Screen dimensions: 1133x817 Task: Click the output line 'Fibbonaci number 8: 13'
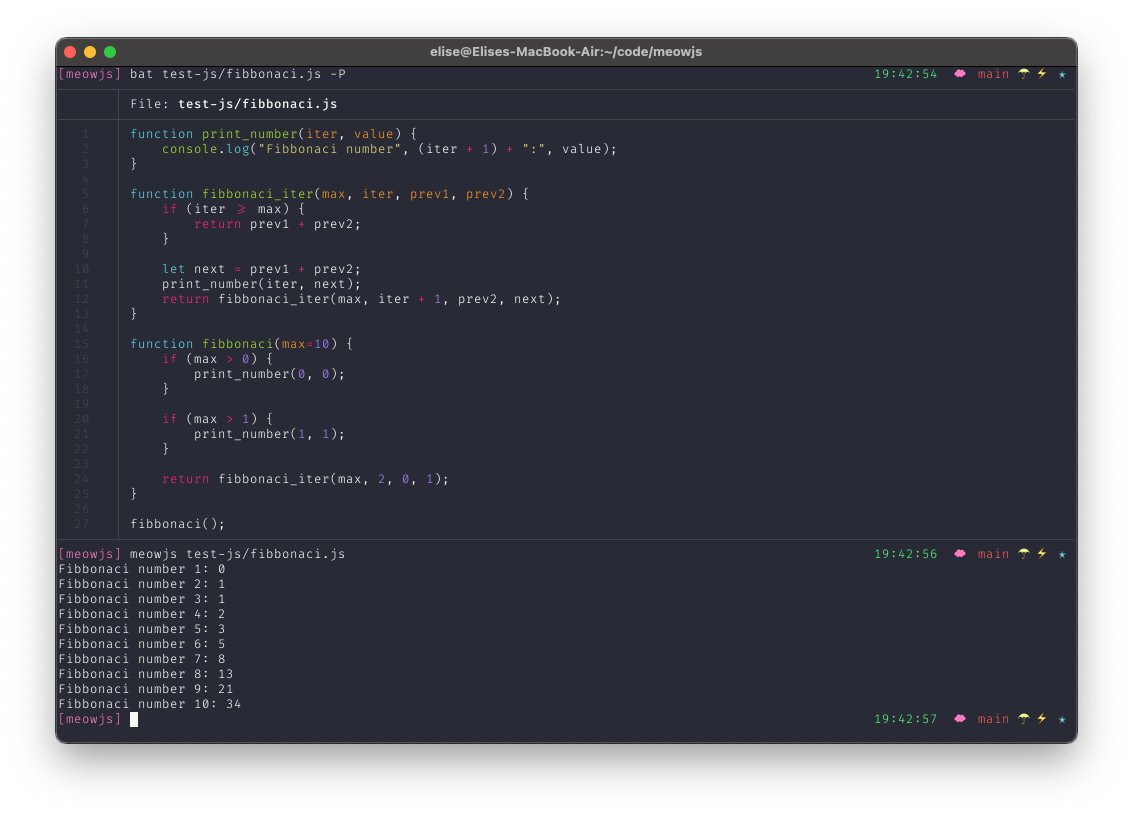[x=146, y=674]
